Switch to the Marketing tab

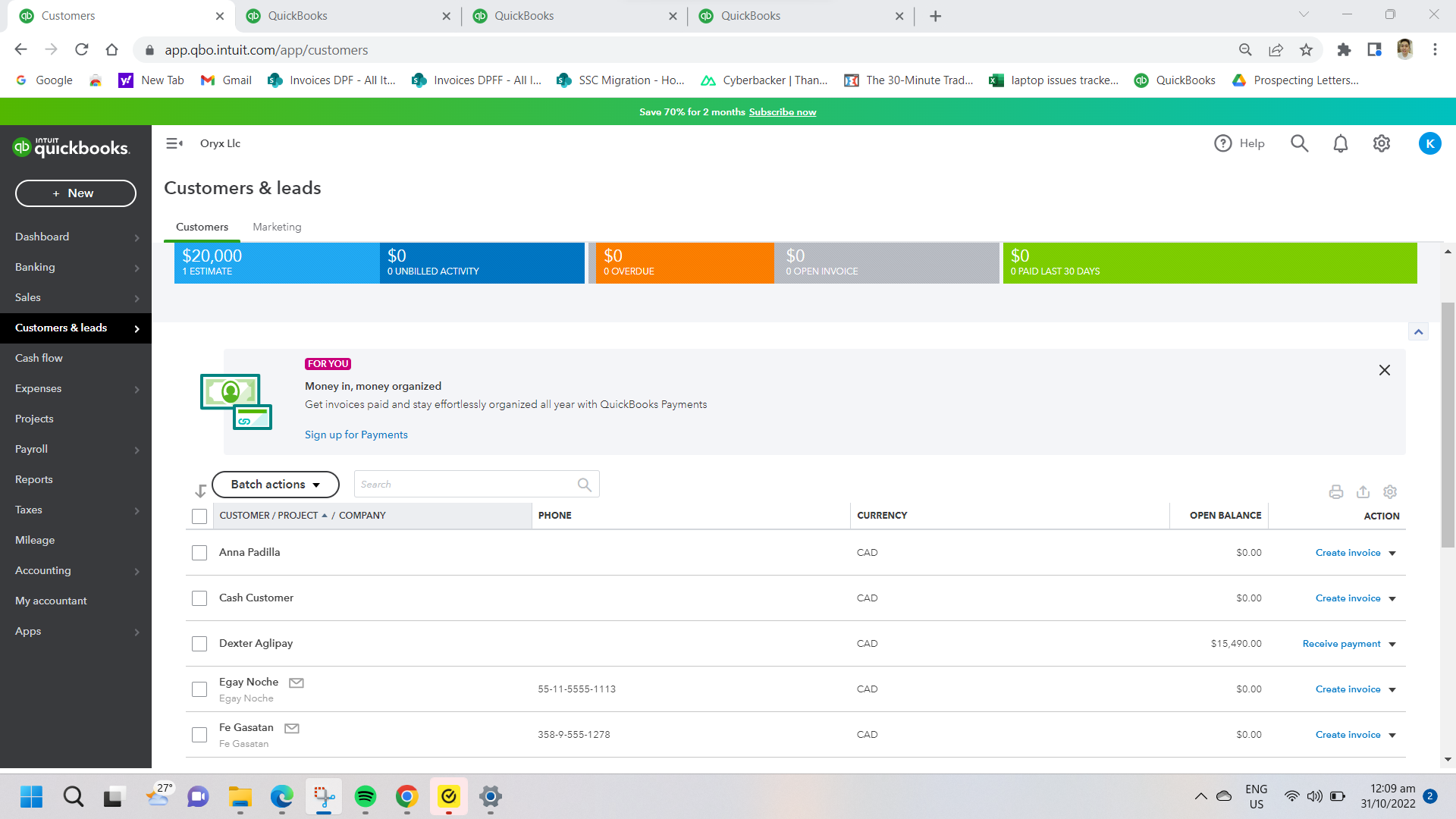(x=277, y=227)
